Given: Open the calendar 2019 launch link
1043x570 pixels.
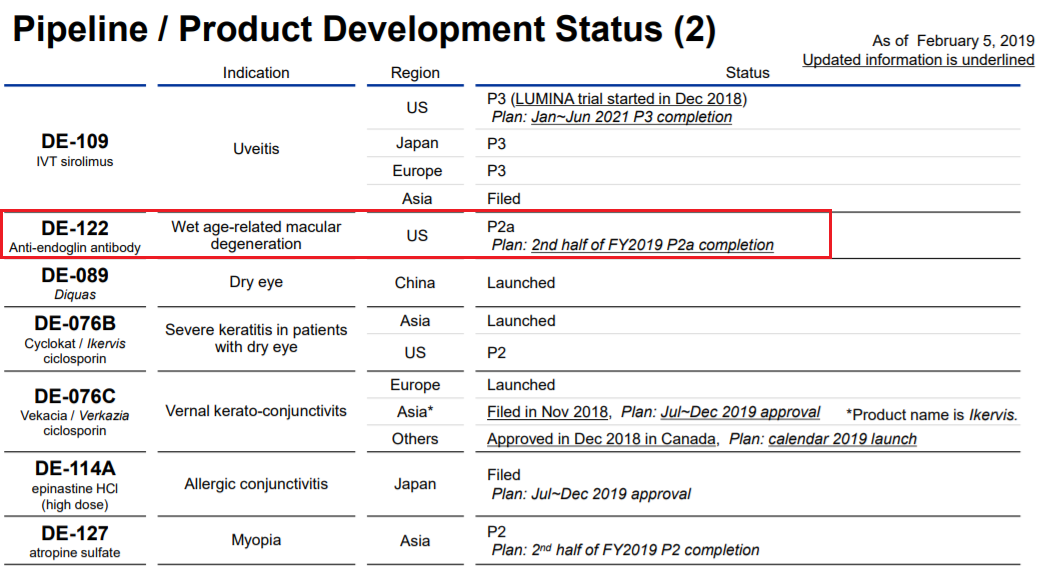Looking at the screenshot, I should coord(842,439).
